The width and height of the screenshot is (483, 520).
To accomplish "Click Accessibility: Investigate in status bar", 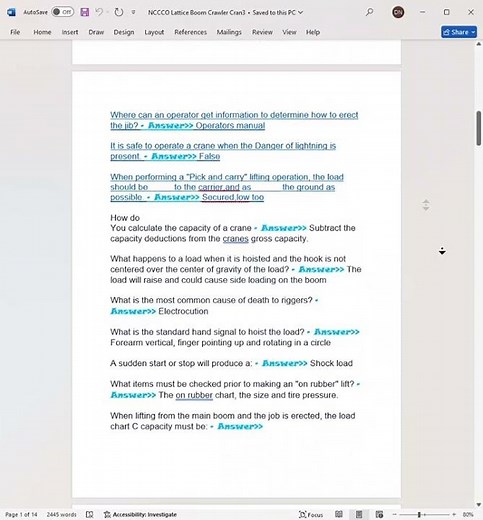I will (x=140, y=514).
